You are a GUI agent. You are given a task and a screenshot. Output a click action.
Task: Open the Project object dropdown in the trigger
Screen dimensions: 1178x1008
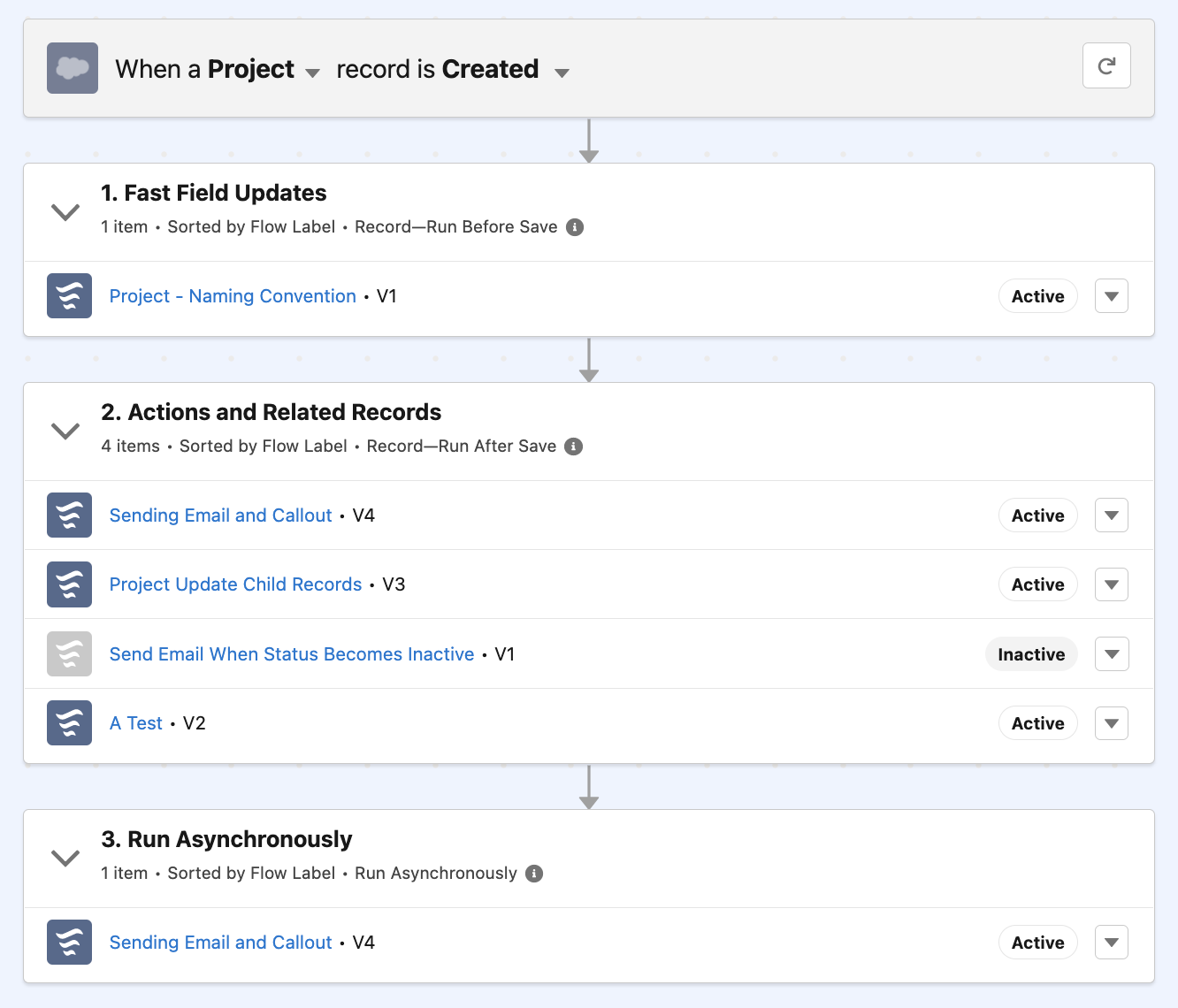click(x=312, y=73)
